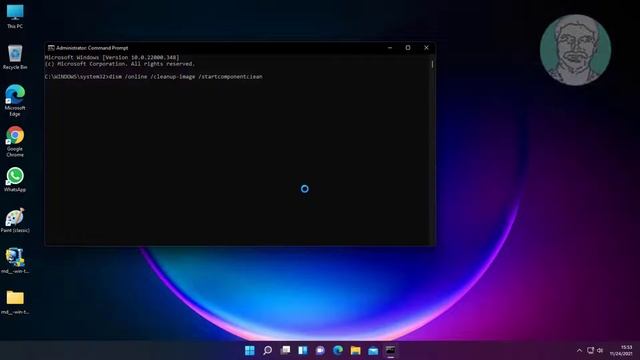Select Google Chrome desktop shortcut
This screenshot has width=640, height=360.
point(15,141)
